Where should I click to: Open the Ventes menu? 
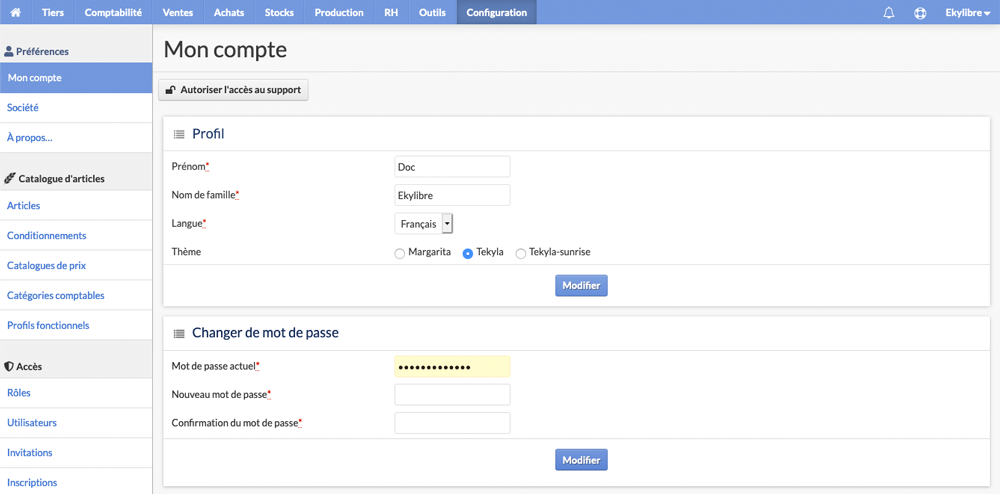click(178, 12)
